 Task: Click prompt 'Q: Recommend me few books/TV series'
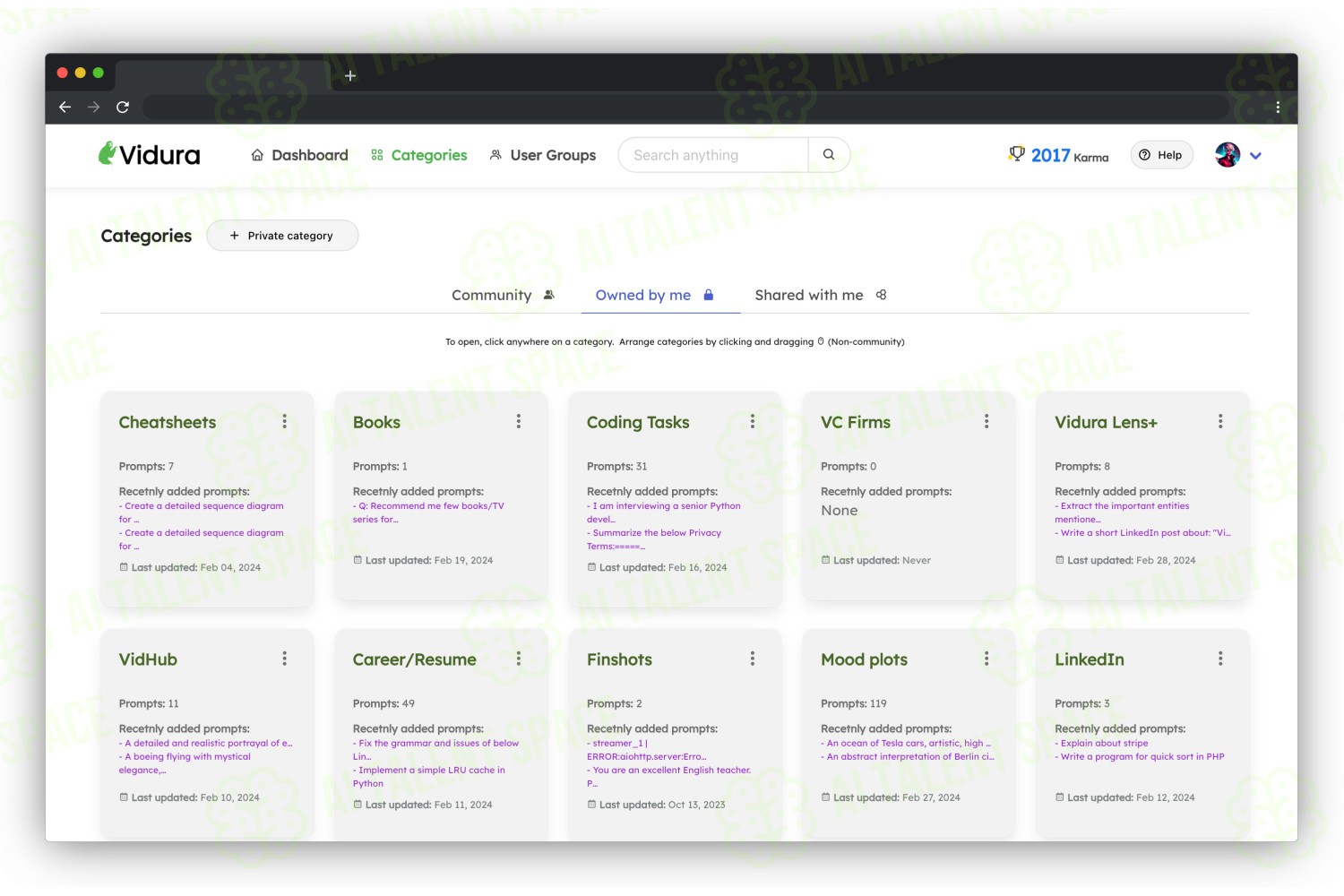click(428, 513)
